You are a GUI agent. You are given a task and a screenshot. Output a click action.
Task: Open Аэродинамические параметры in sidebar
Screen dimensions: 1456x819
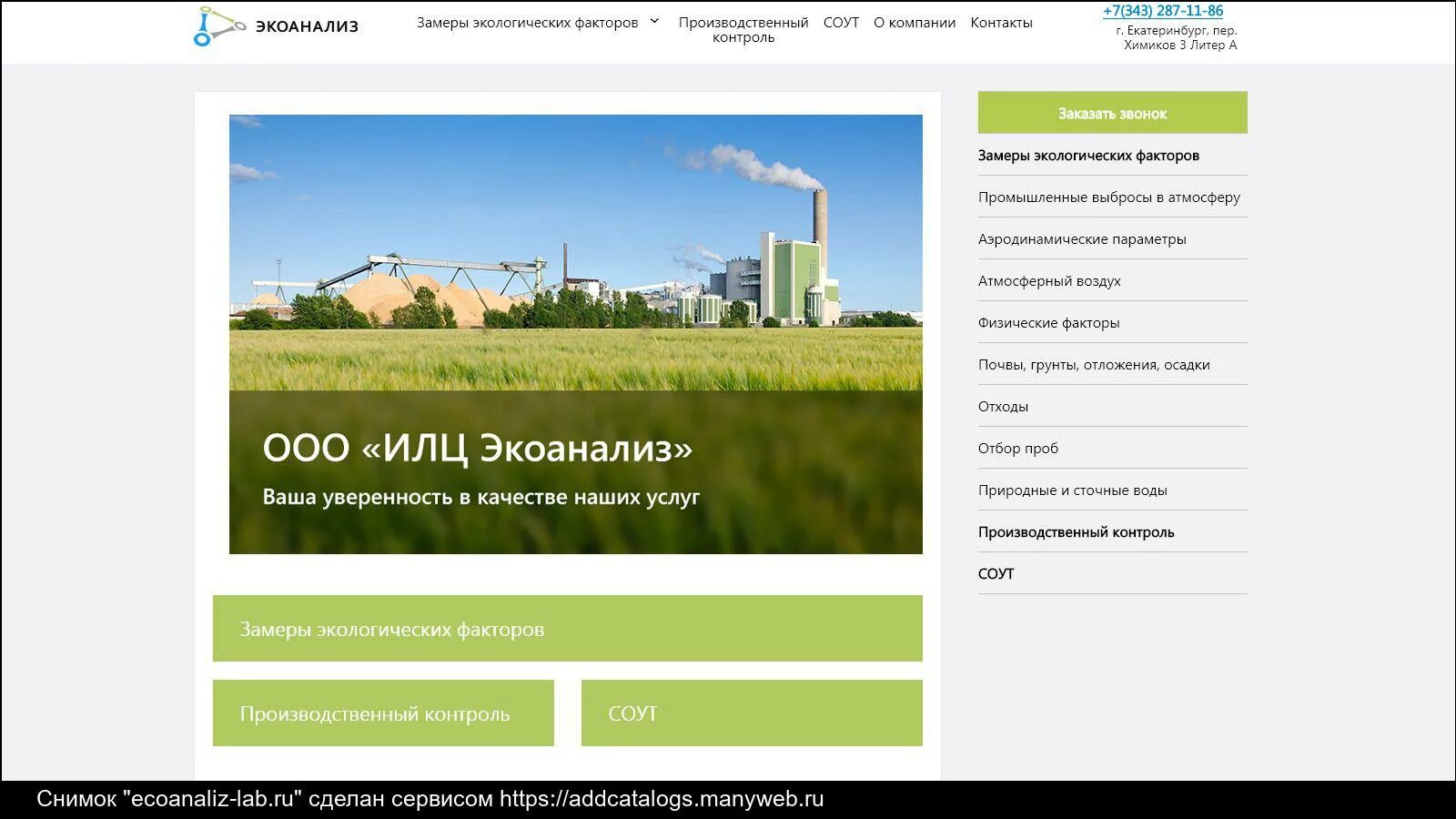click(1082, 239)
